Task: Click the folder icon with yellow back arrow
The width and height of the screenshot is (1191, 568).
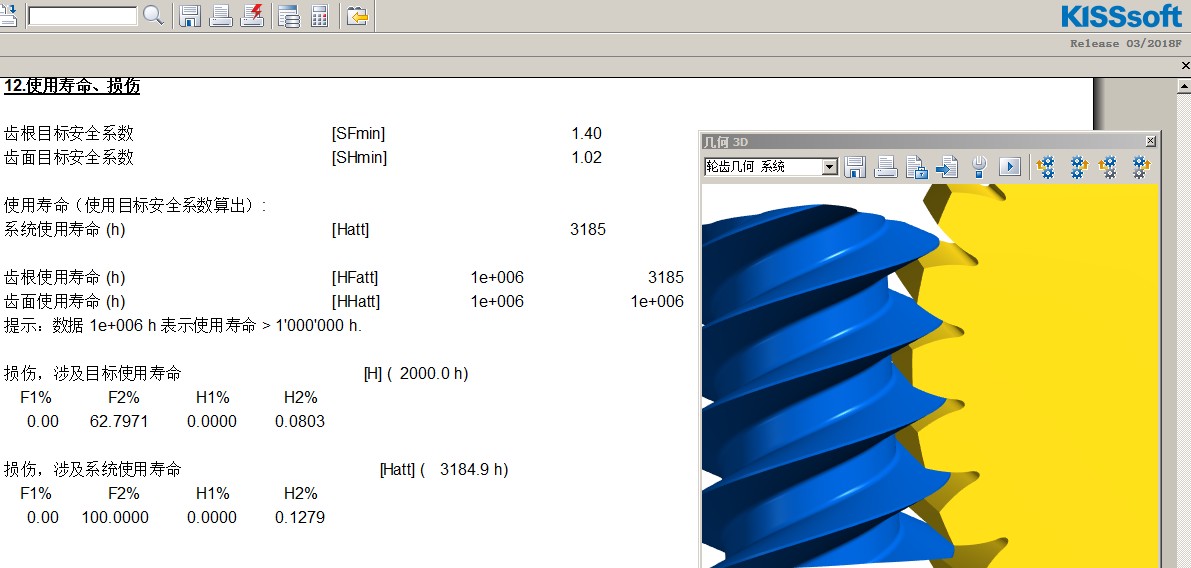Action: click(x=357, y=15)
